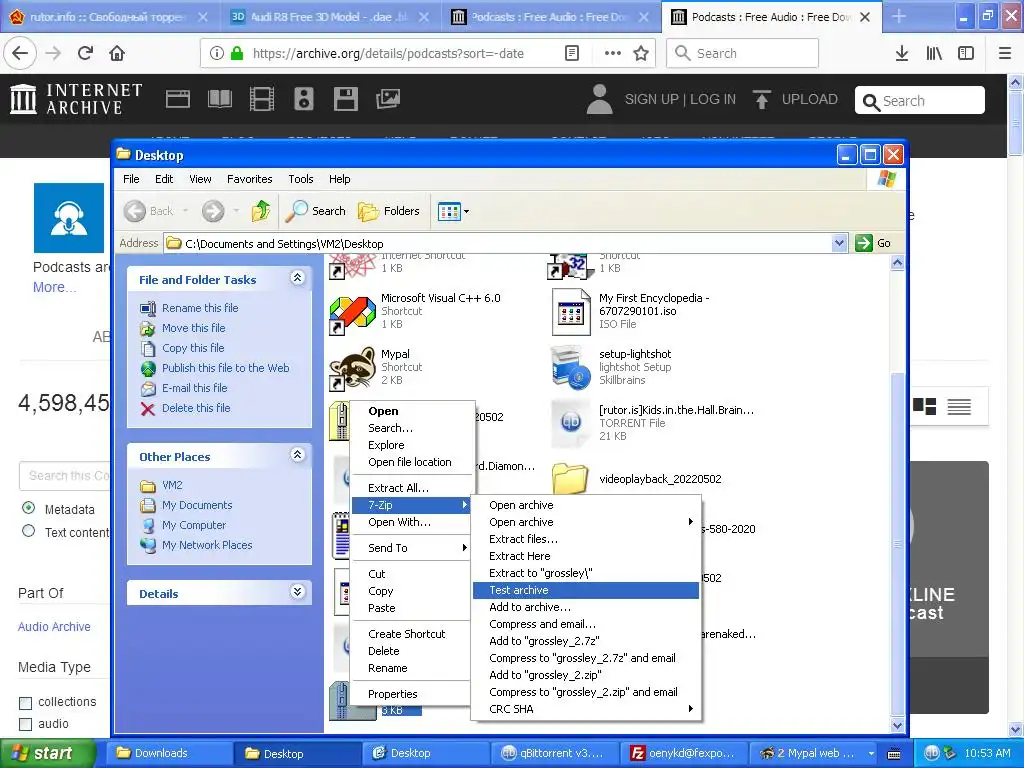Select the setup-lightshot installer icon

click(570, 366)
